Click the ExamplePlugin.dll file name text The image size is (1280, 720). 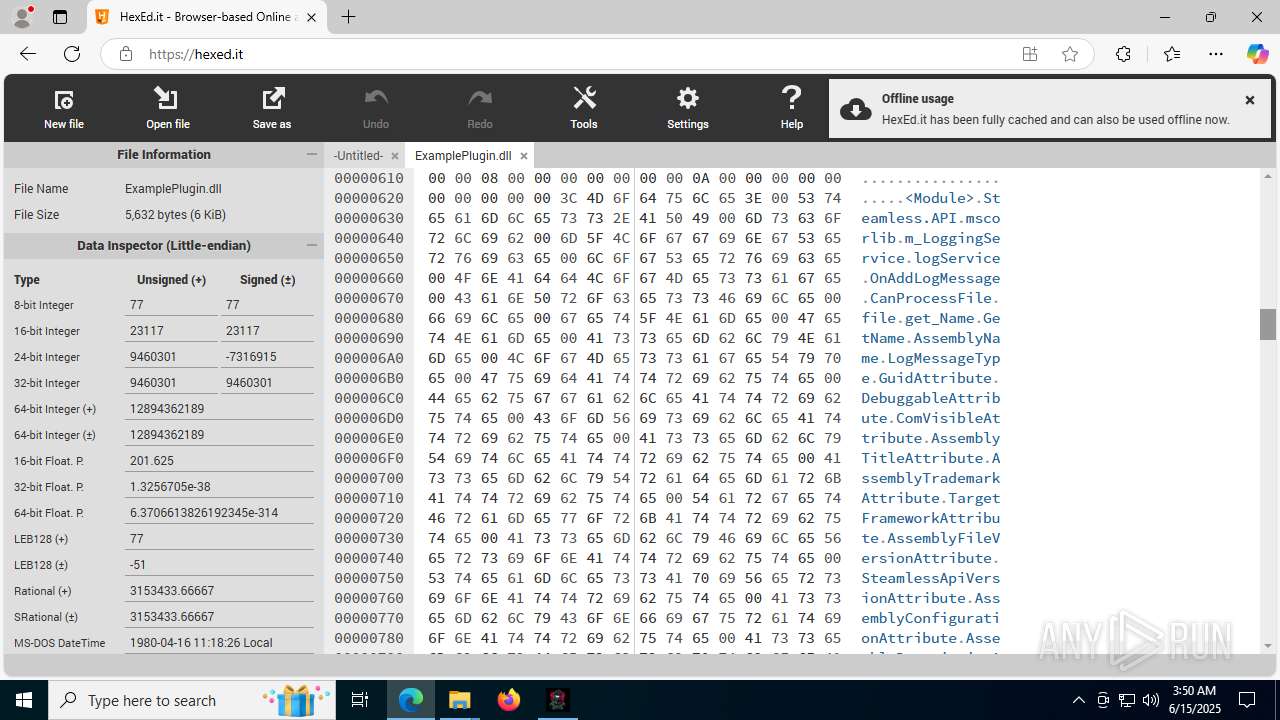(173, 189)
